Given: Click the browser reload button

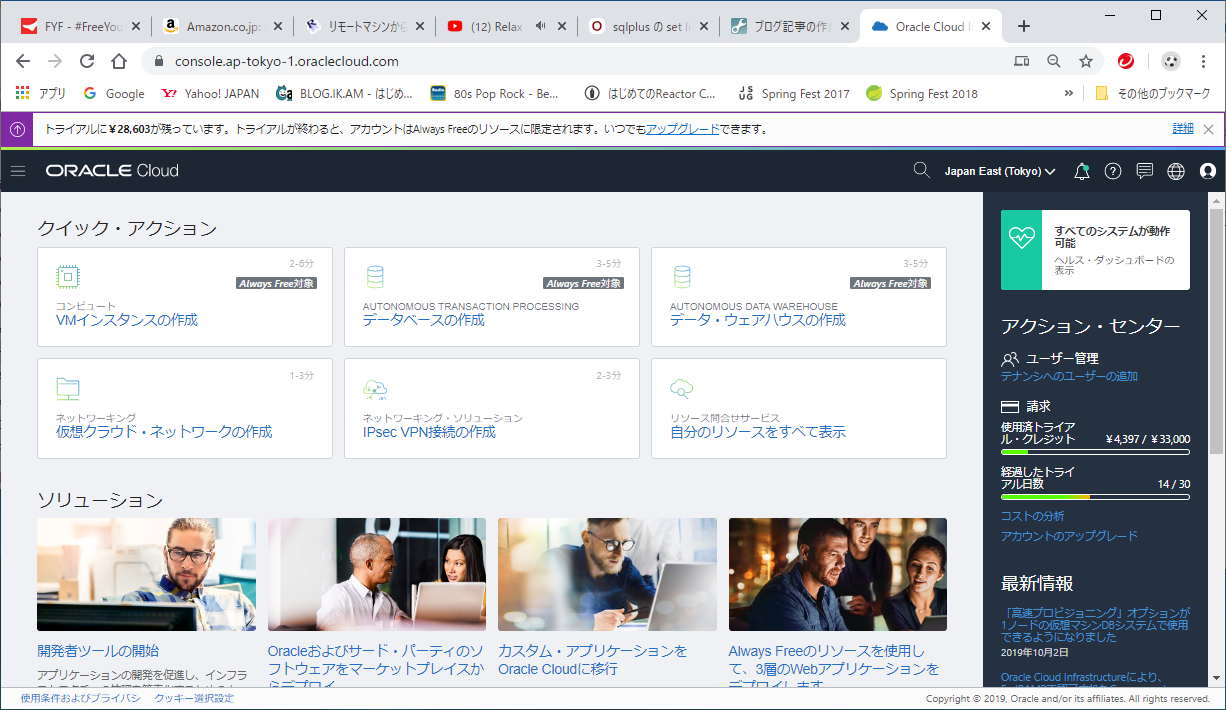Looking at the screenshot, I should point(87,61).
